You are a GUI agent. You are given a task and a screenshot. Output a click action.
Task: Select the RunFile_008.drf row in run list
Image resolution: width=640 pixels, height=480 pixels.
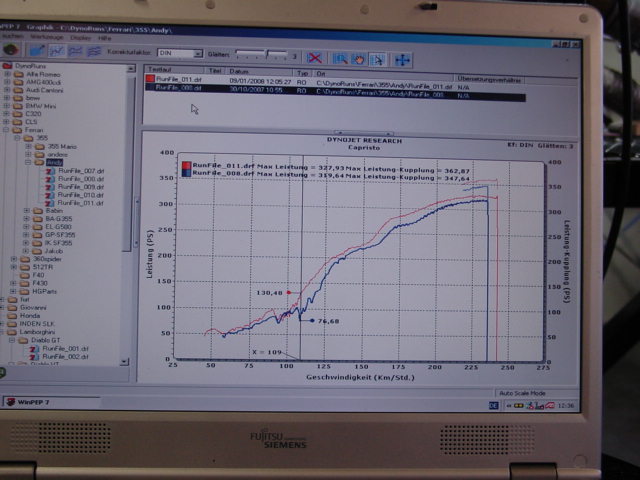180,87
